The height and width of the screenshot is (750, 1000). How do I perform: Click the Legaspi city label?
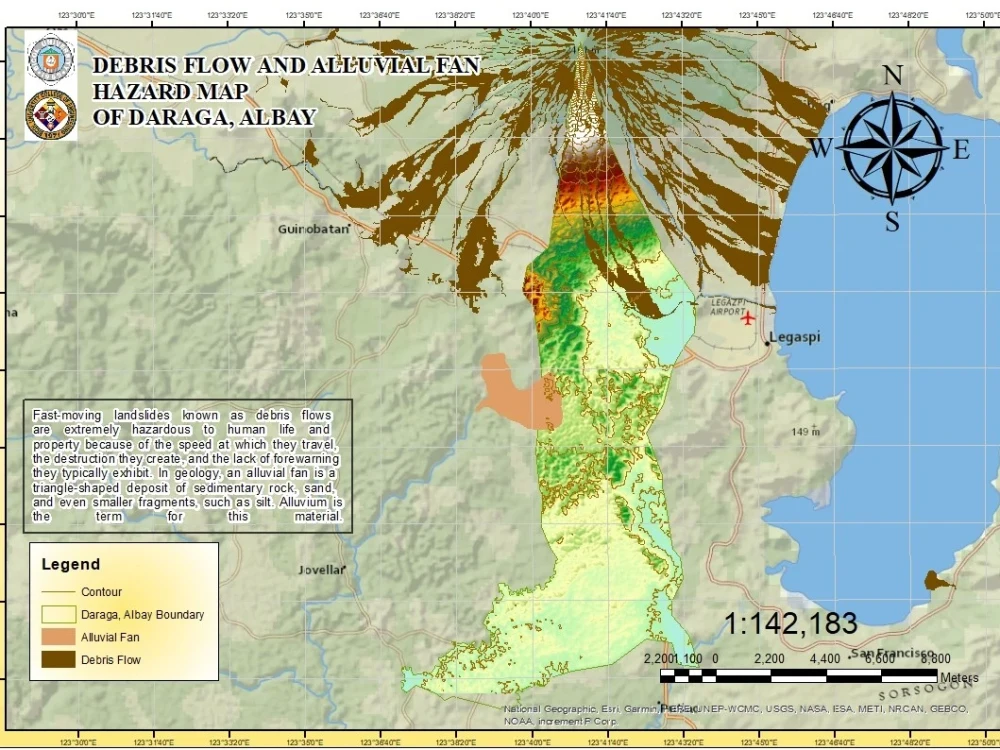(796, 337)
